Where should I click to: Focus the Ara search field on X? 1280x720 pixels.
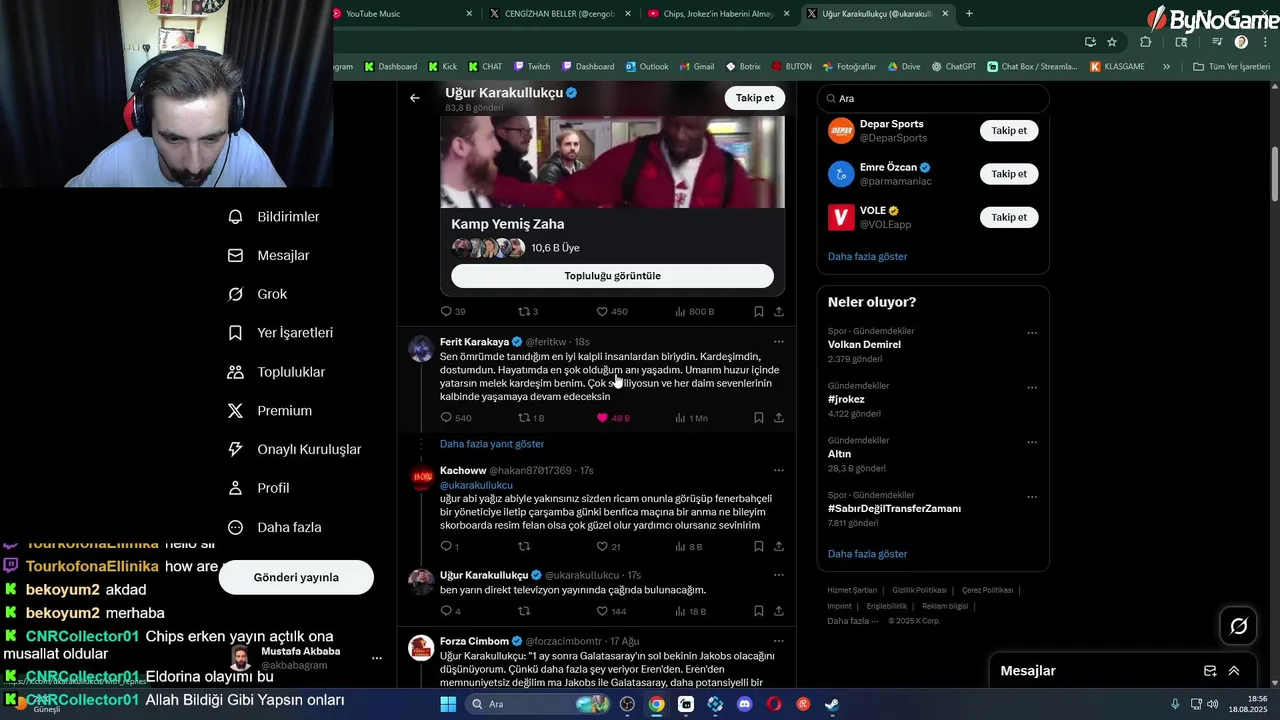click(933, 99)
